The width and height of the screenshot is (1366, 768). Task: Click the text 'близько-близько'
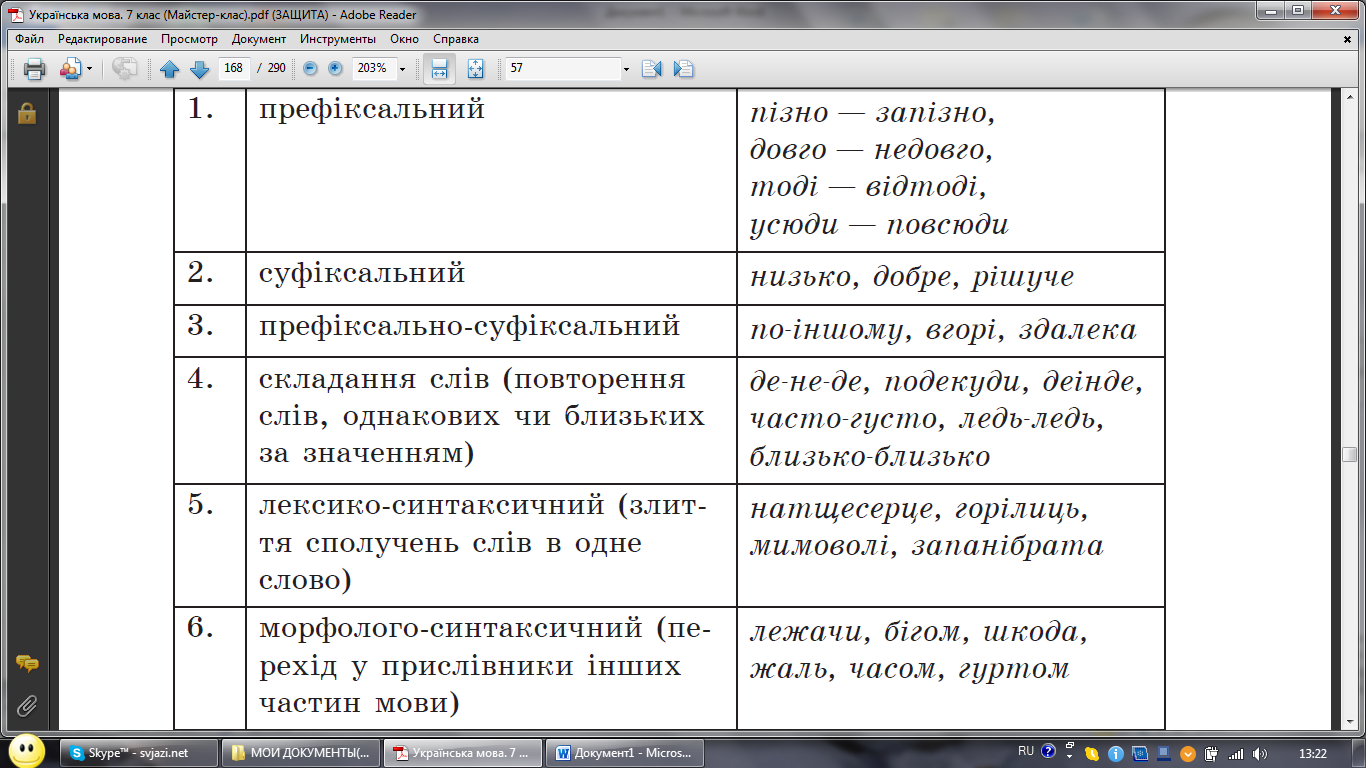point(870,457)
